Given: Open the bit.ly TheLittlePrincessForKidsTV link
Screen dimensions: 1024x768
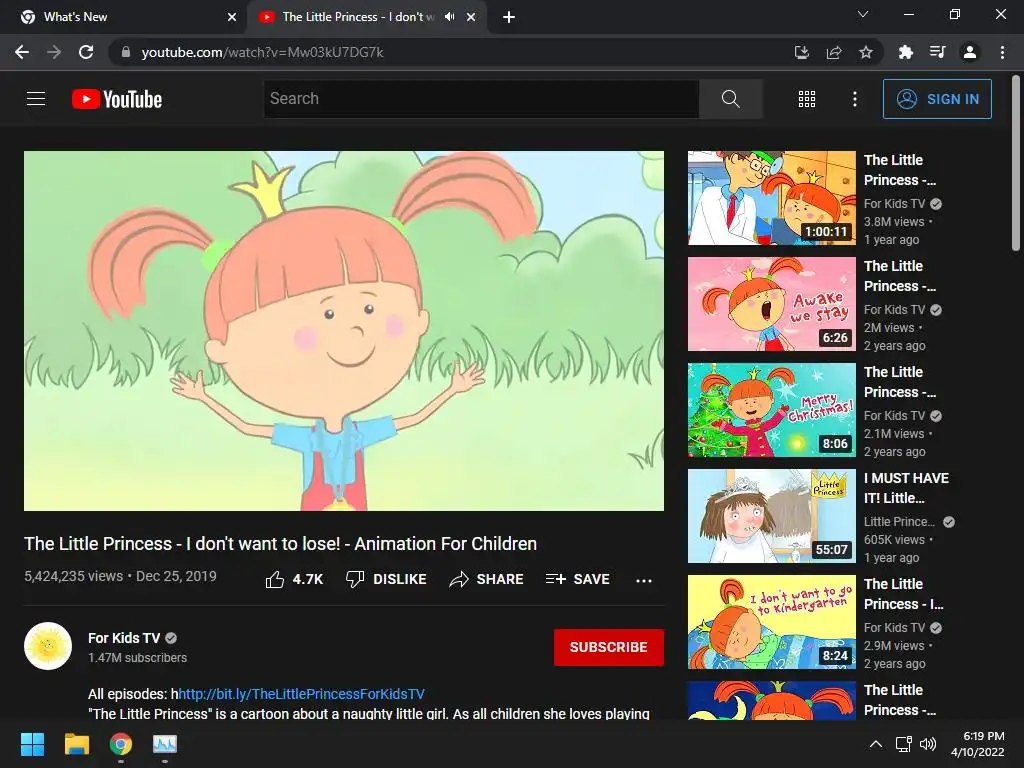Looking at the screenshot, I should tap(301, 694).
